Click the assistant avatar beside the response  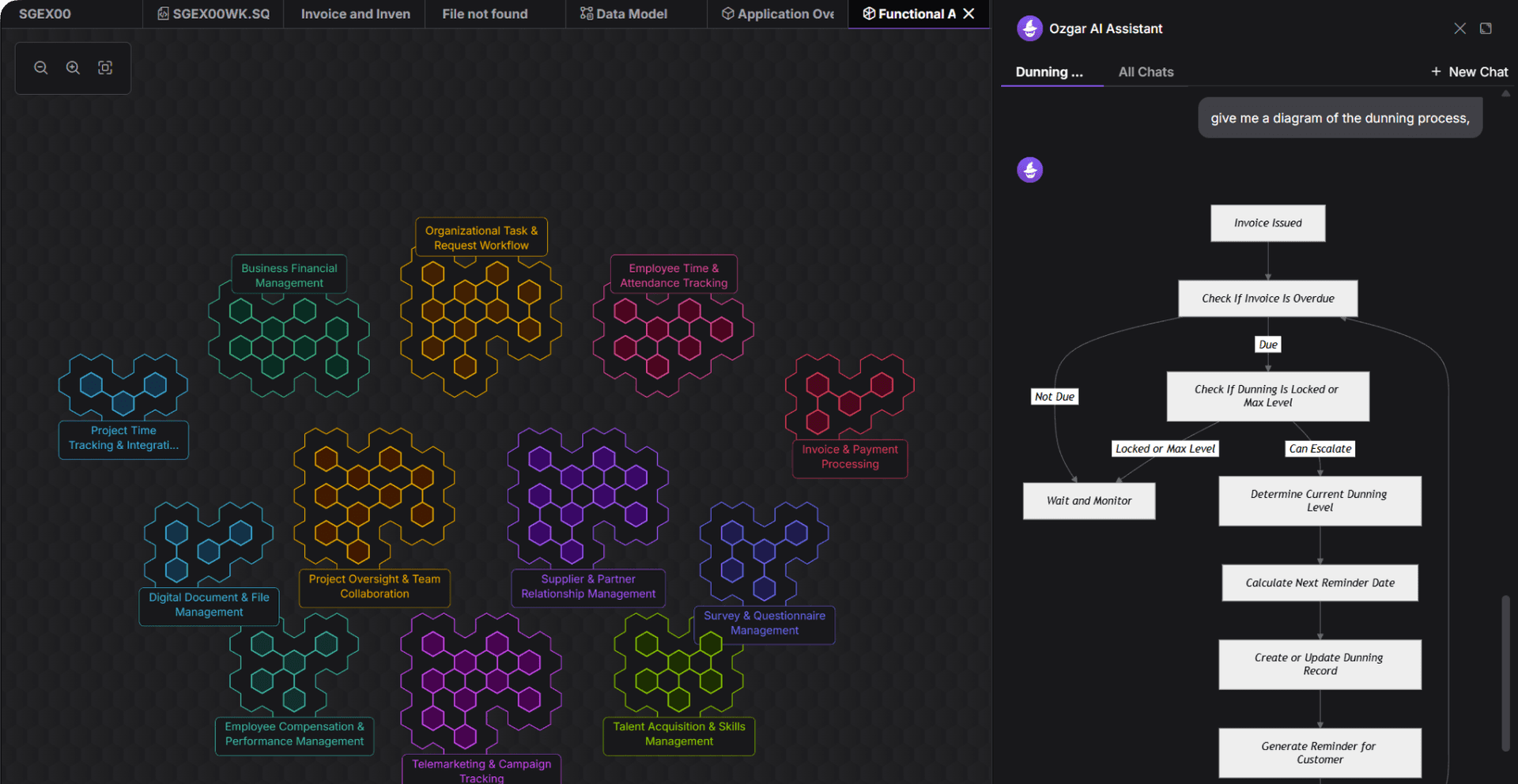(x=1029, y=170)
